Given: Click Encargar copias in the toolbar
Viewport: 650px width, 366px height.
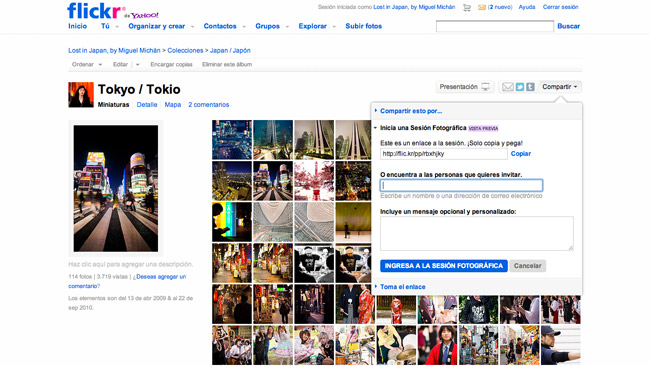Looking at the screenshot, I should point(171,64).
